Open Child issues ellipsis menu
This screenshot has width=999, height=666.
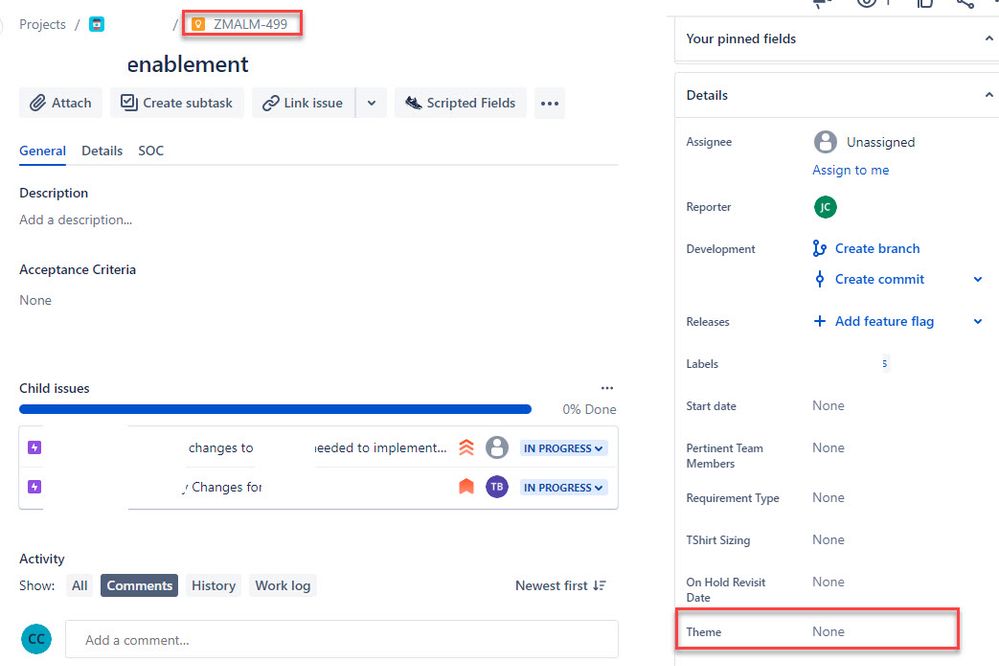coord(607,388)
